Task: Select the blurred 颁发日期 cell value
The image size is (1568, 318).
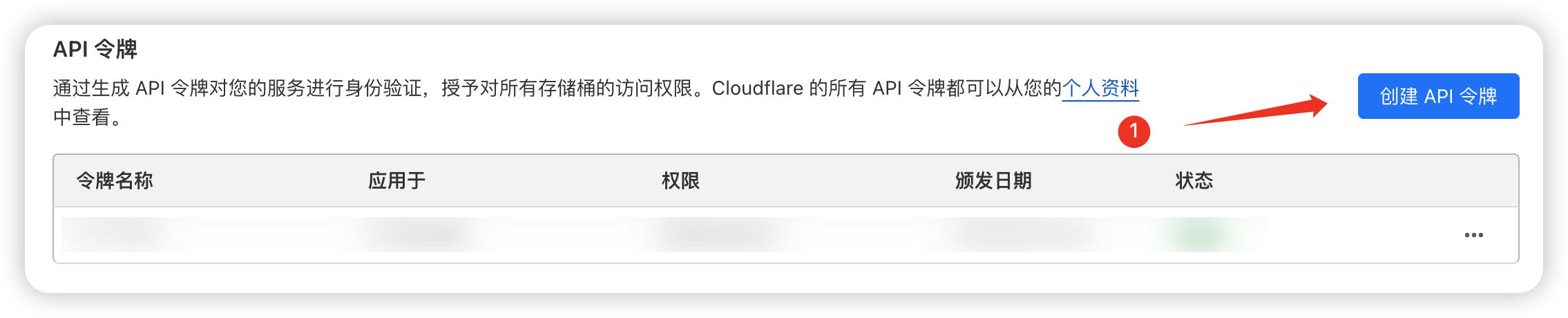Action: (1022, 235)
